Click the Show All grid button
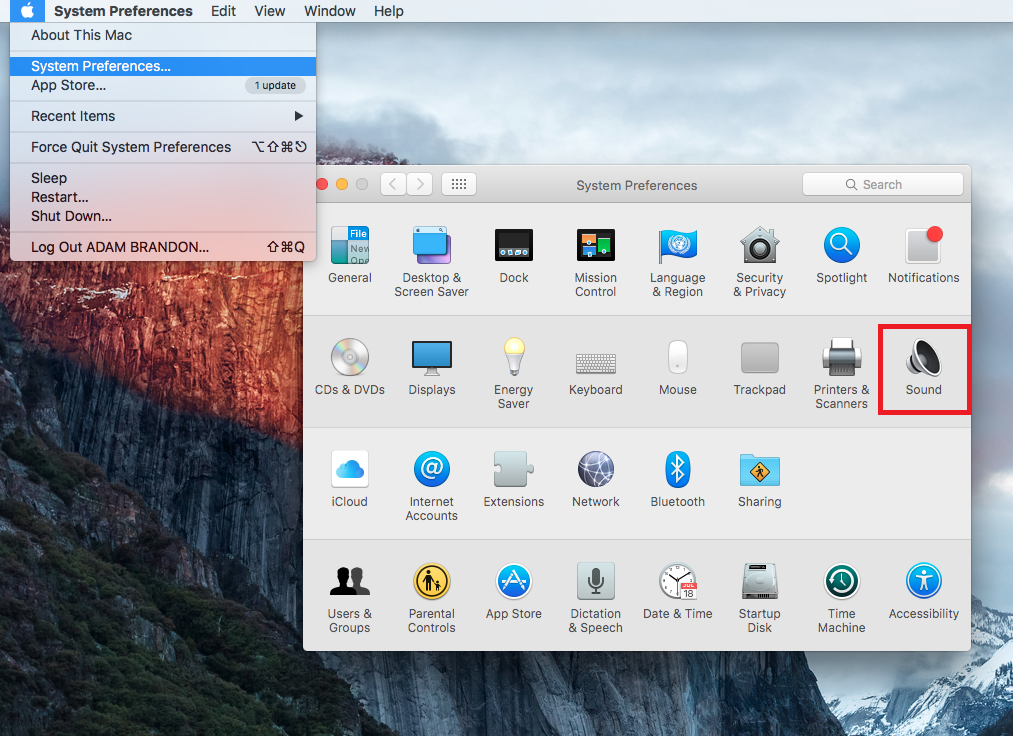This screenshot has height=736, width=1013. click(459, 184)
